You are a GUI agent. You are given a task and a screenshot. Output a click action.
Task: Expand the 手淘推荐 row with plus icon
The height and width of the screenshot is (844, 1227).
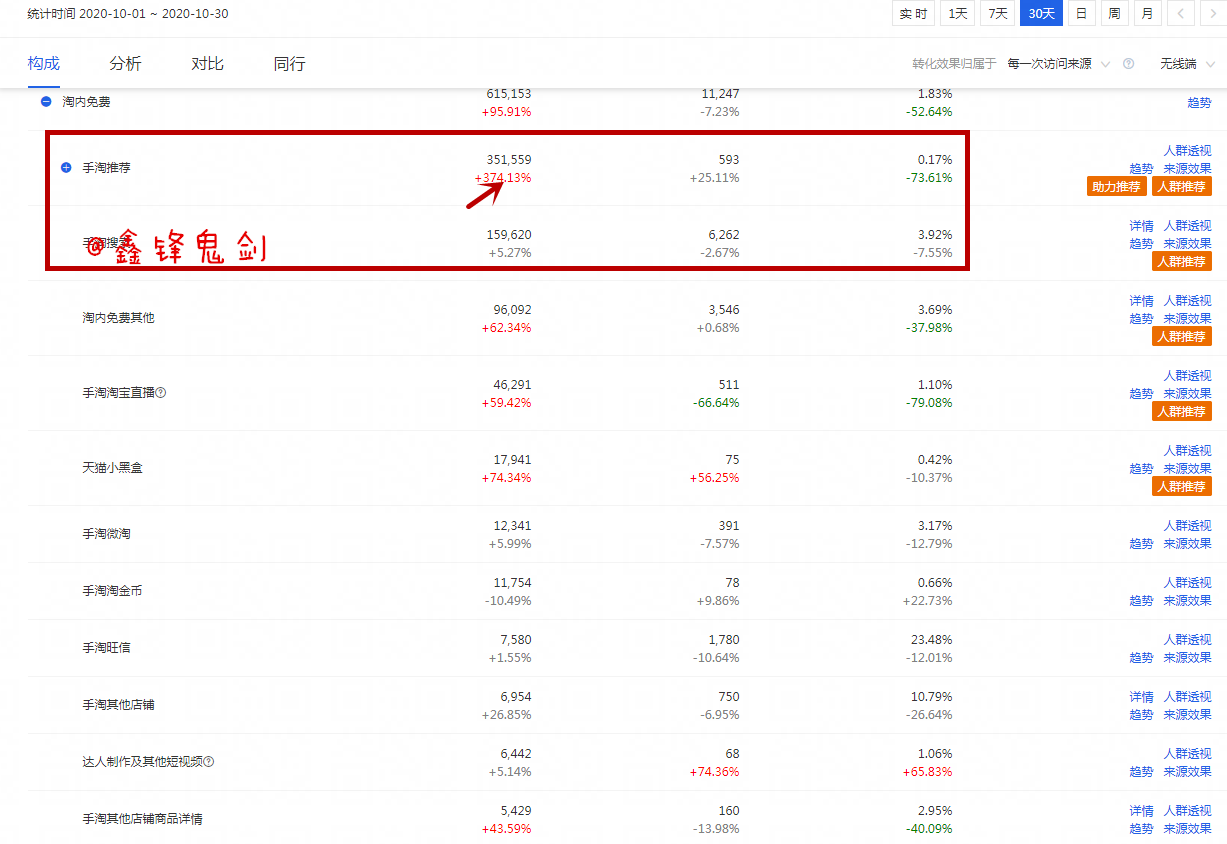point(66,168)
